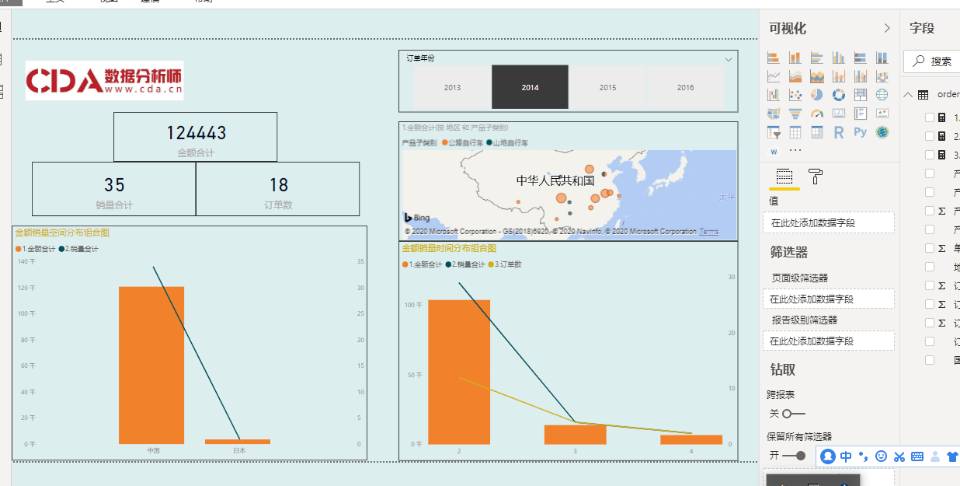This screenshot has height=486, width=960.
Task: Select the area chart visual
Action: (795, 77)
